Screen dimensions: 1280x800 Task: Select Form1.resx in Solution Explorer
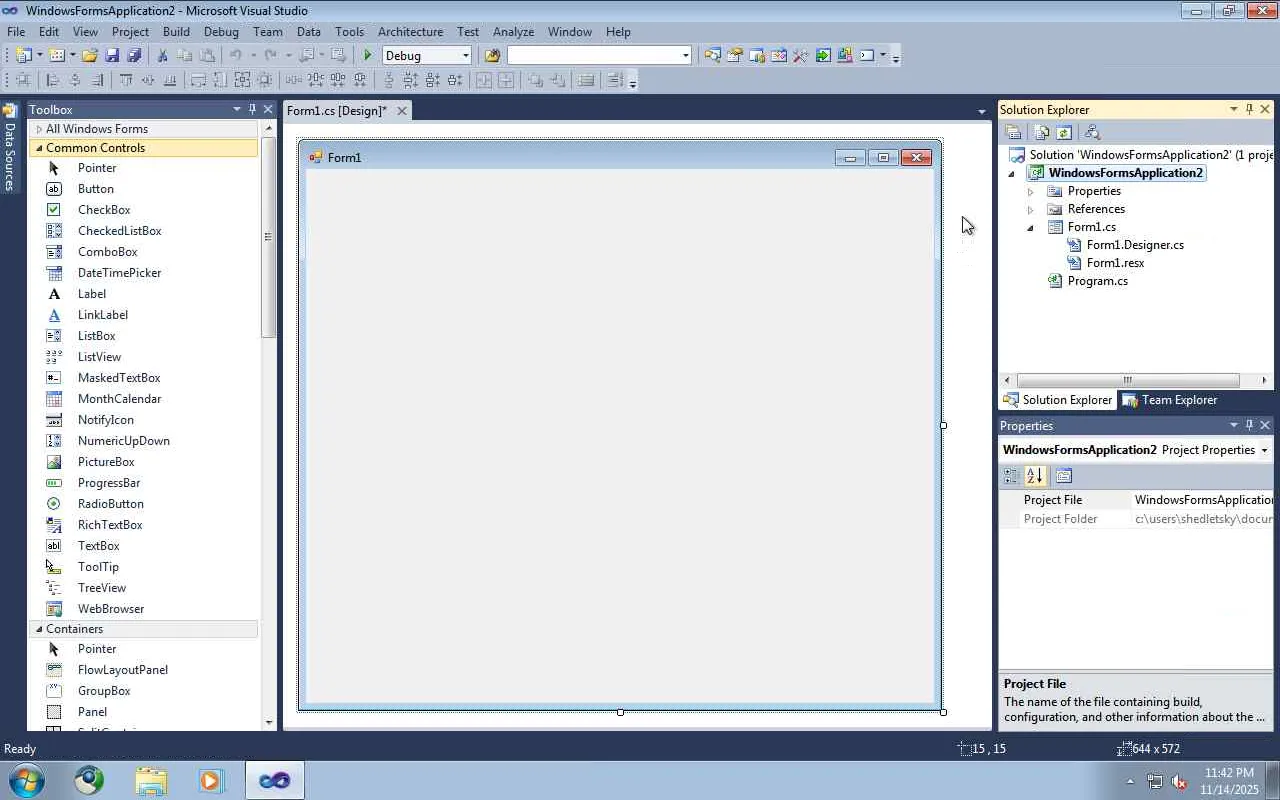[1115, 263]
